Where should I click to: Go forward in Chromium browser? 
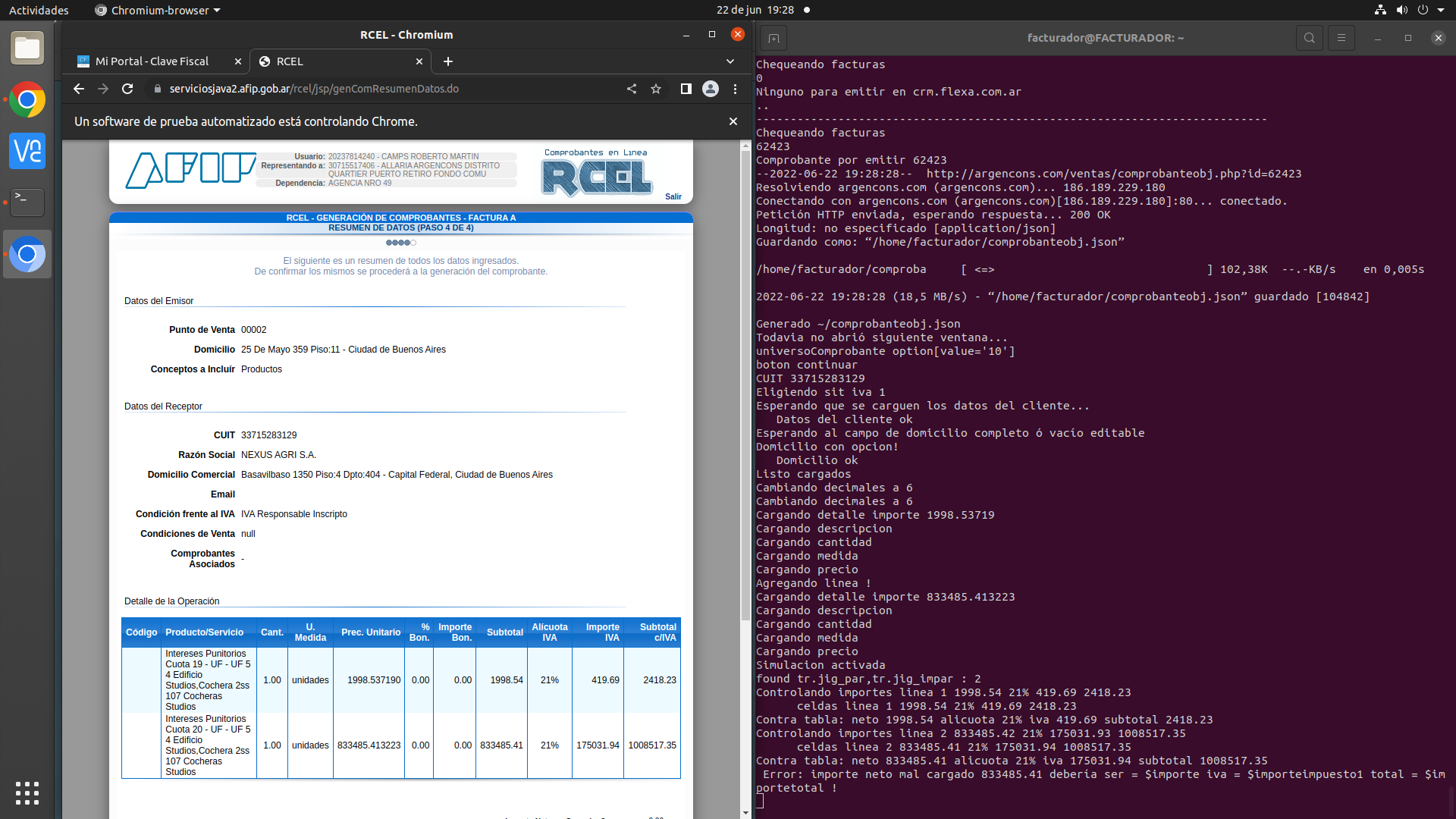coord(103,89)
